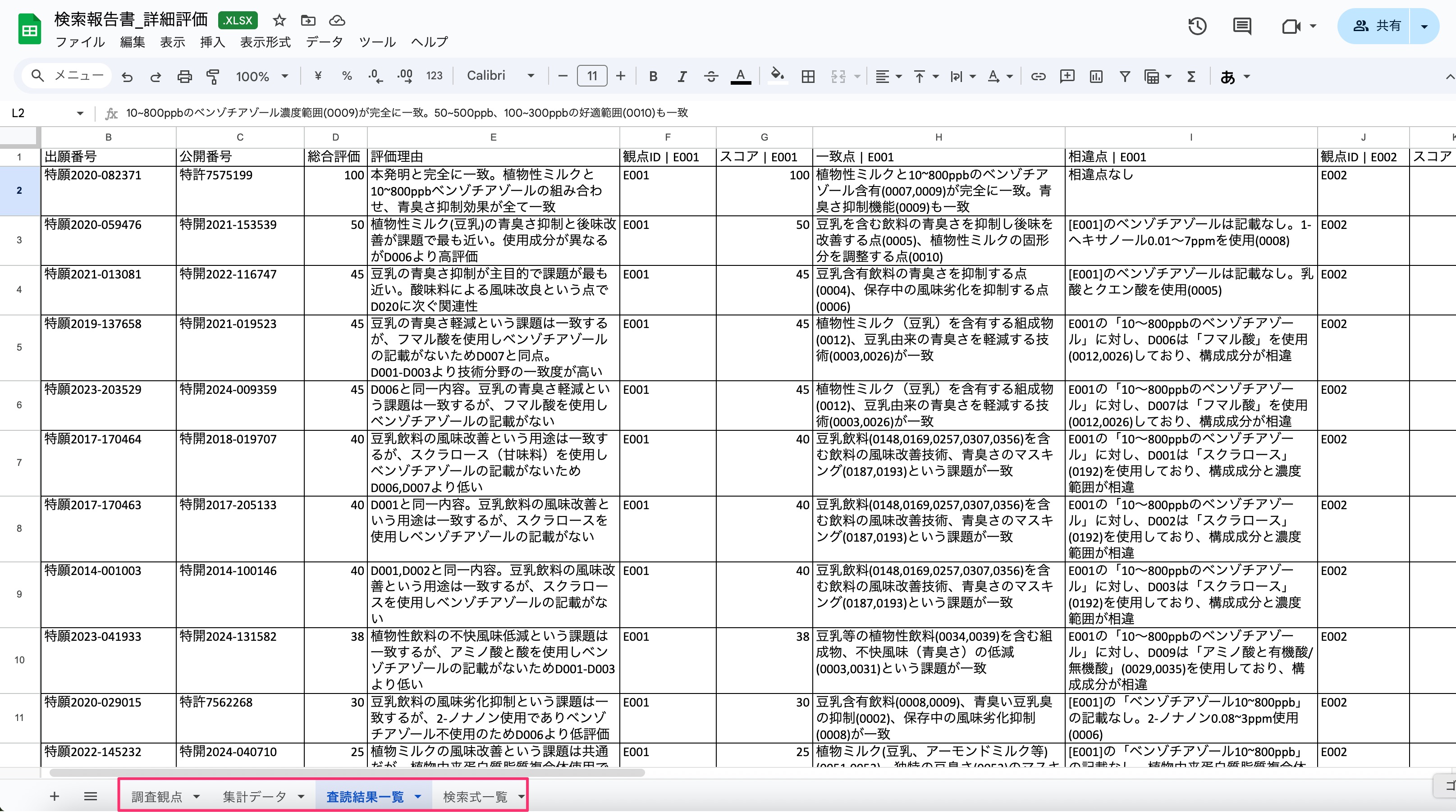Open the Name box dropdown arrow
Viewport: 1456px width, 812px height.
click(80, 113)
